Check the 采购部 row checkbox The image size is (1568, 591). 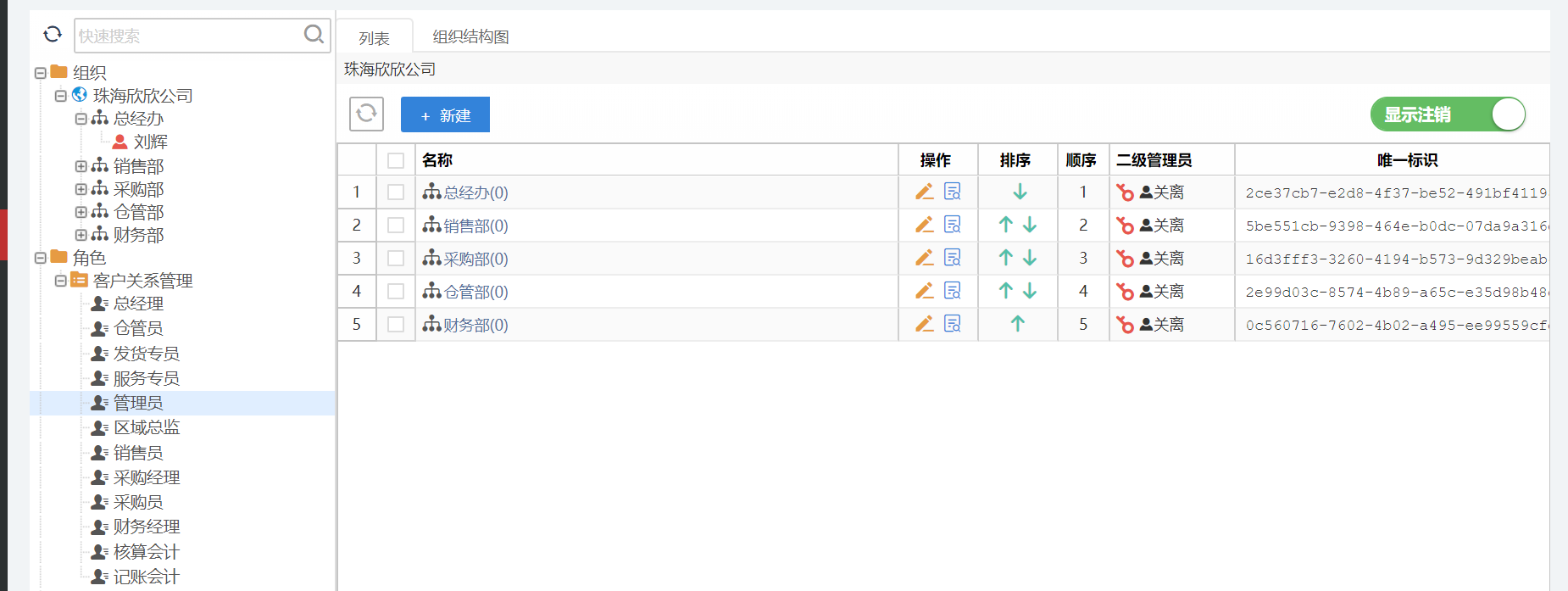pyautogui.click(x=396, y=259)
